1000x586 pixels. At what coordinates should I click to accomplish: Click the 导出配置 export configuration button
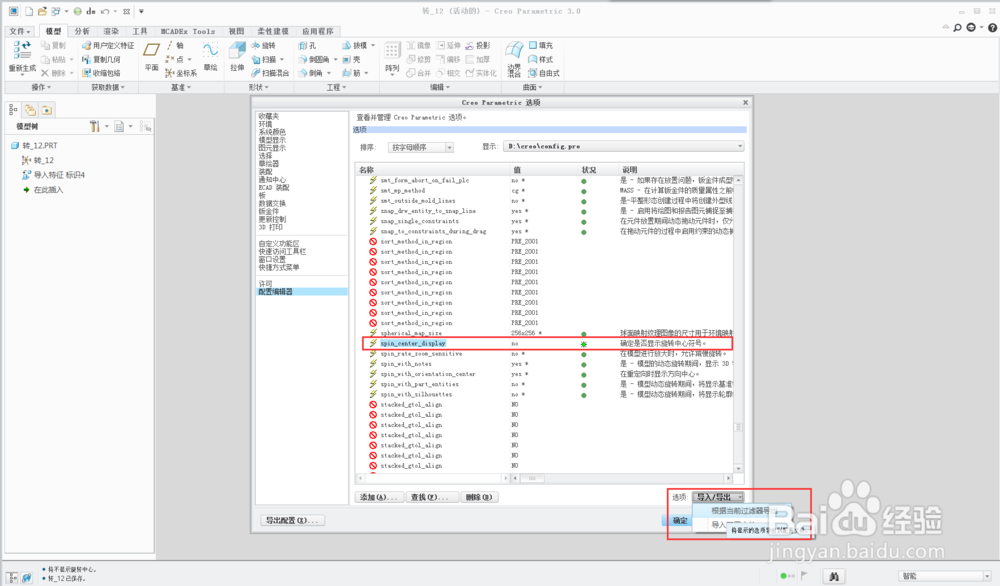292,520
